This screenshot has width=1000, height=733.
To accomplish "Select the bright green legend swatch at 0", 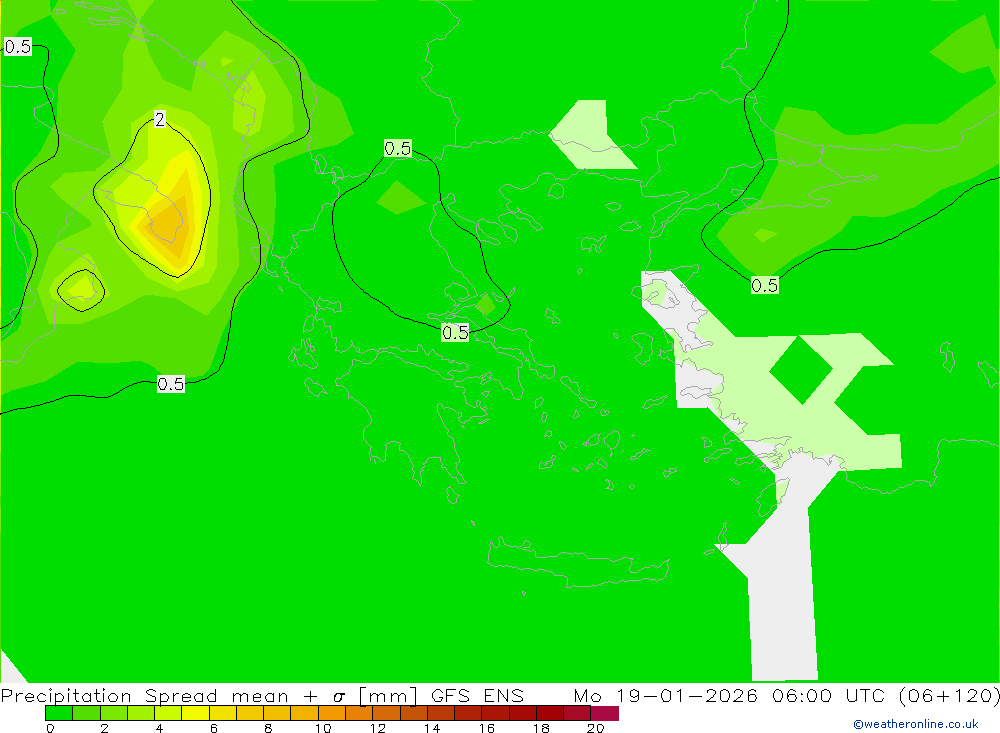I will point(59,713).
